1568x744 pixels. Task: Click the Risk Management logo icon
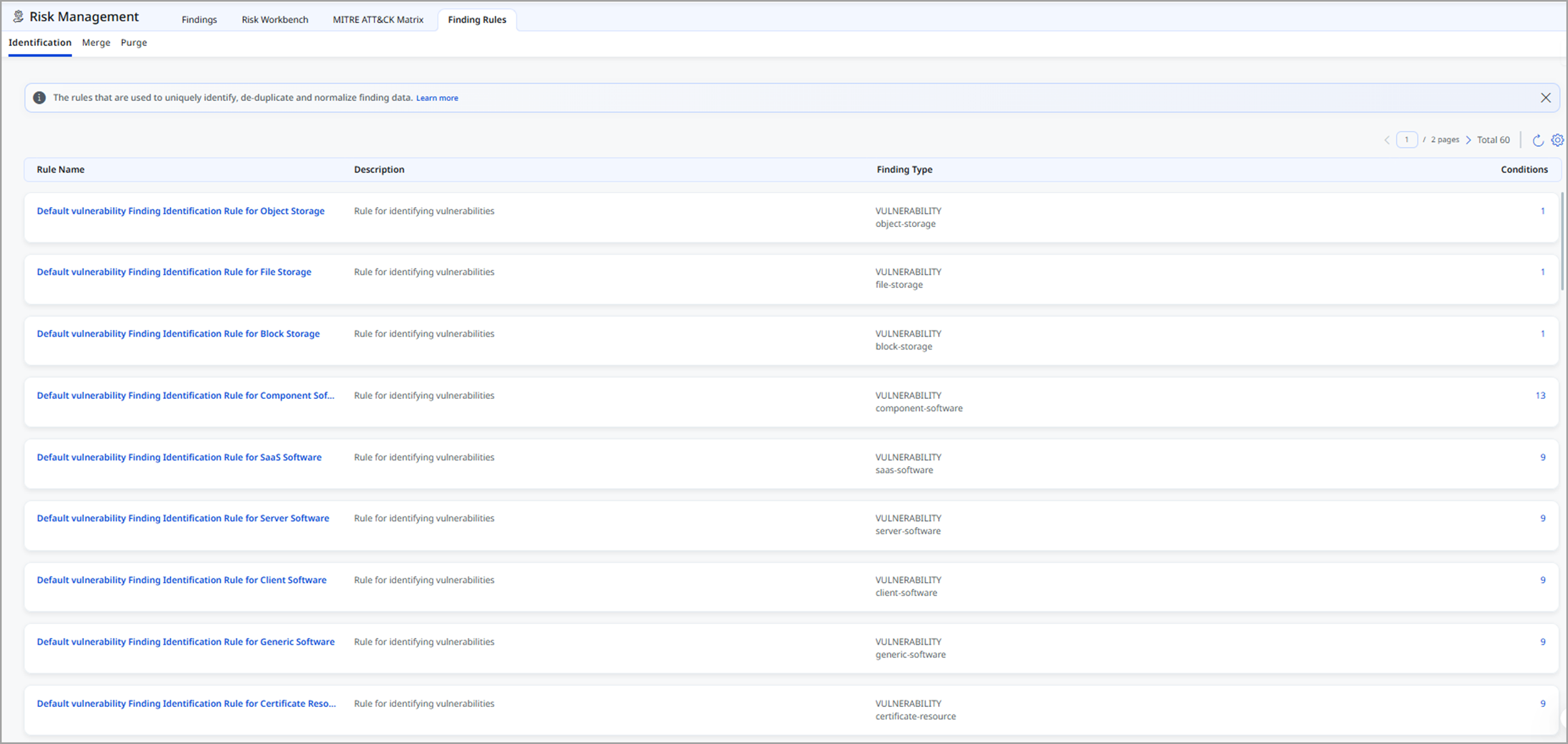pos(18,17)
